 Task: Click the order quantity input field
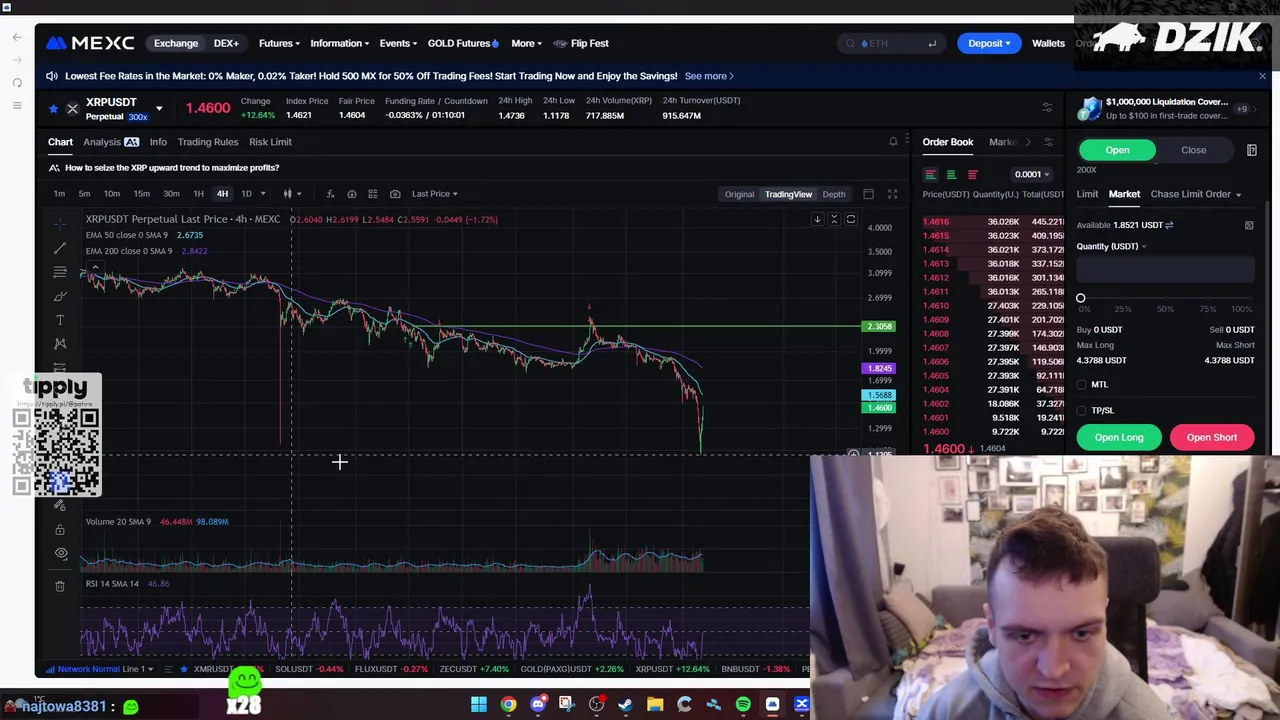[1165, 269]
